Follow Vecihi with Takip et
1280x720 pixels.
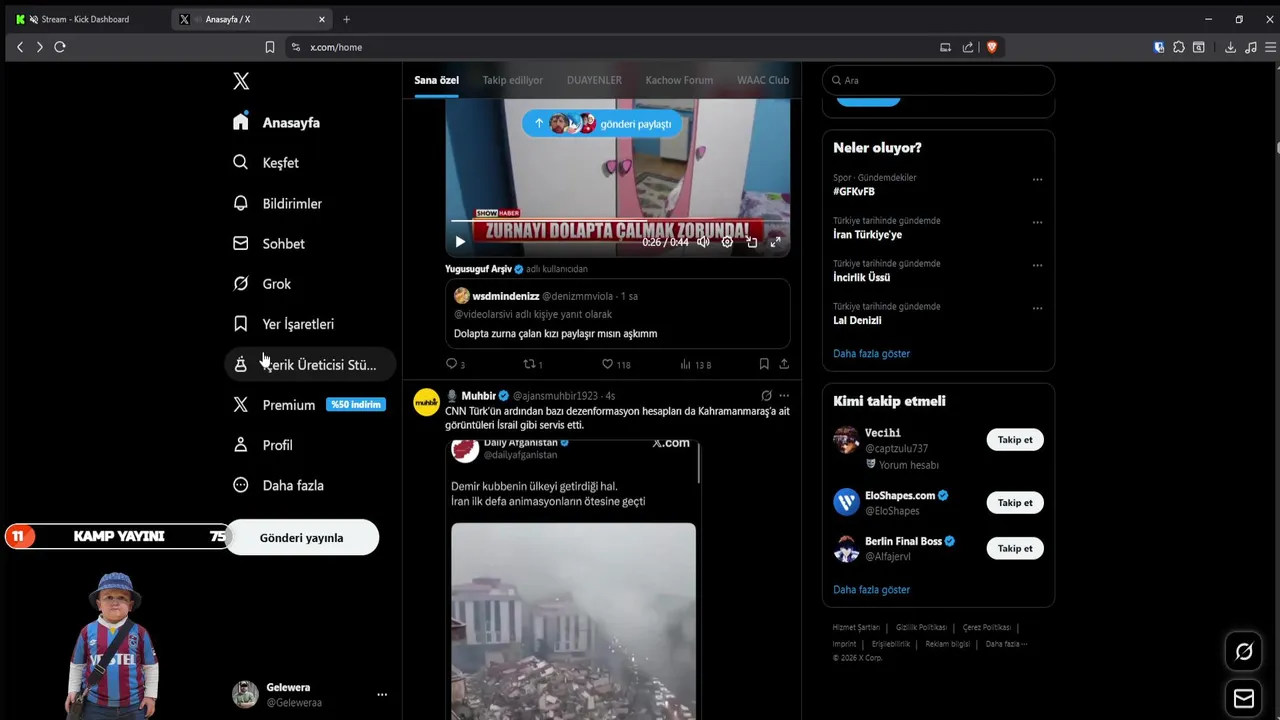tap(1015, 440)
